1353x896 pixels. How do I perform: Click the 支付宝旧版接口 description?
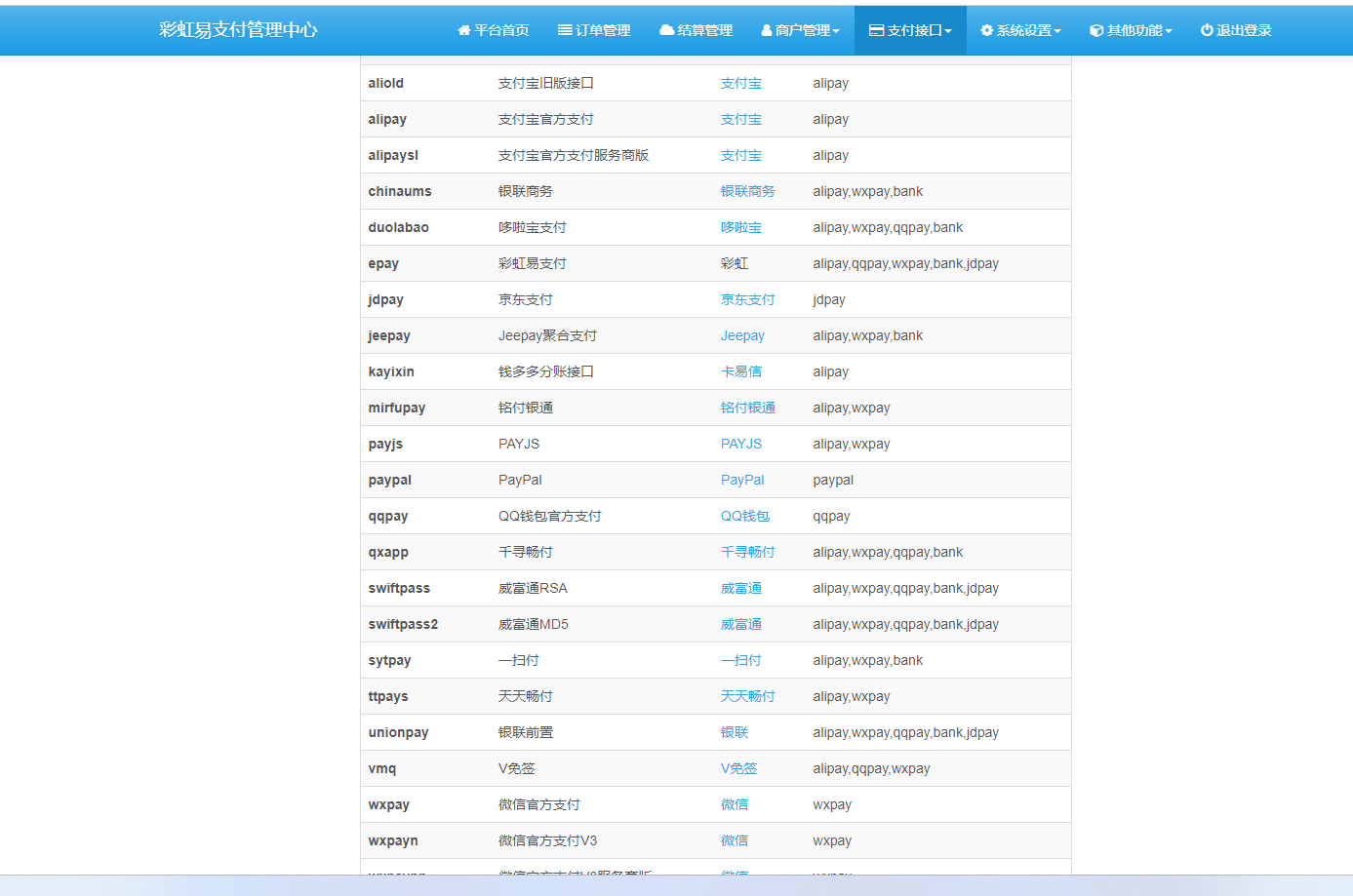[546, 84]
